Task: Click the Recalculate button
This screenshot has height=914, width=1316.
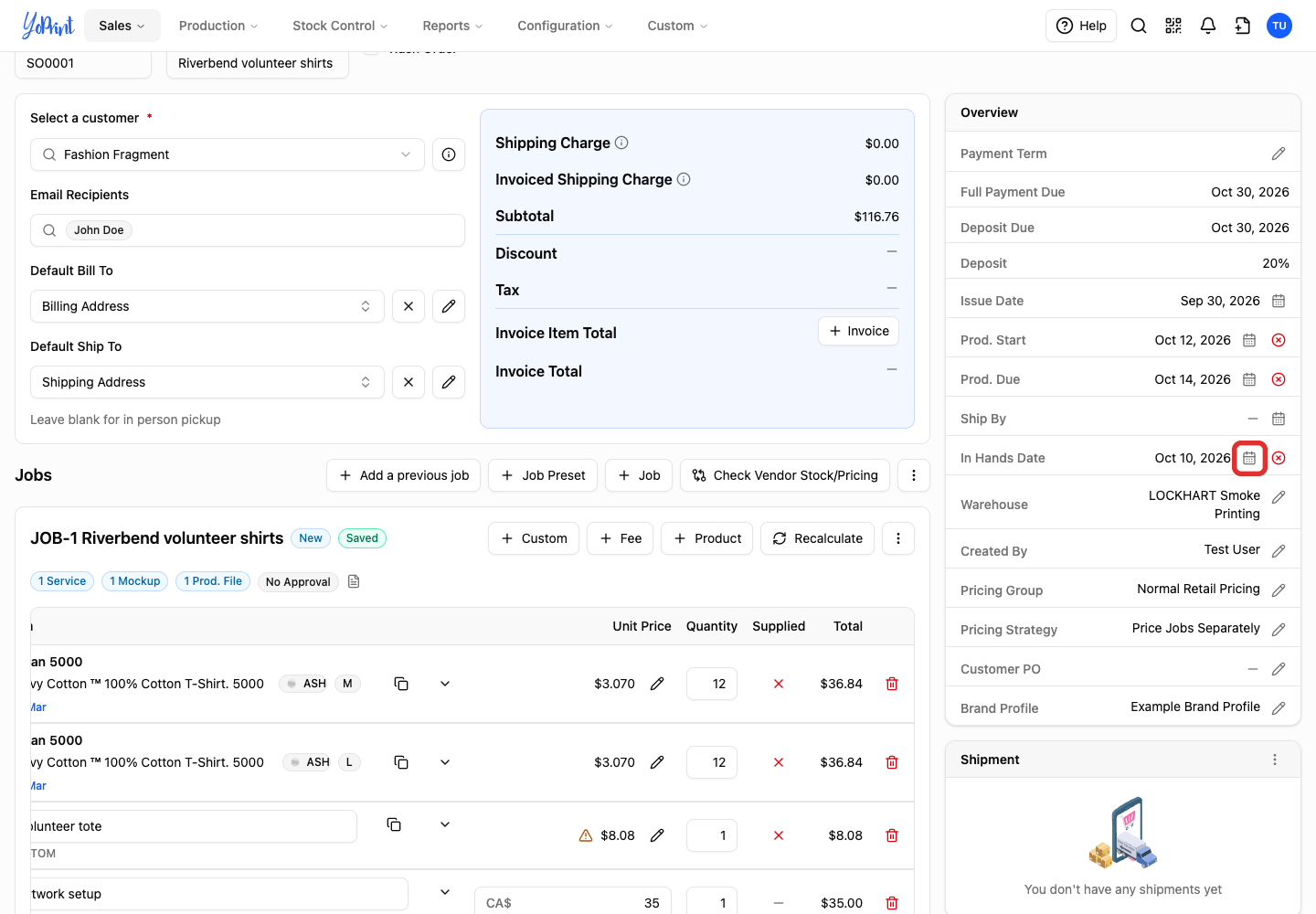Action: coord(818,538)
